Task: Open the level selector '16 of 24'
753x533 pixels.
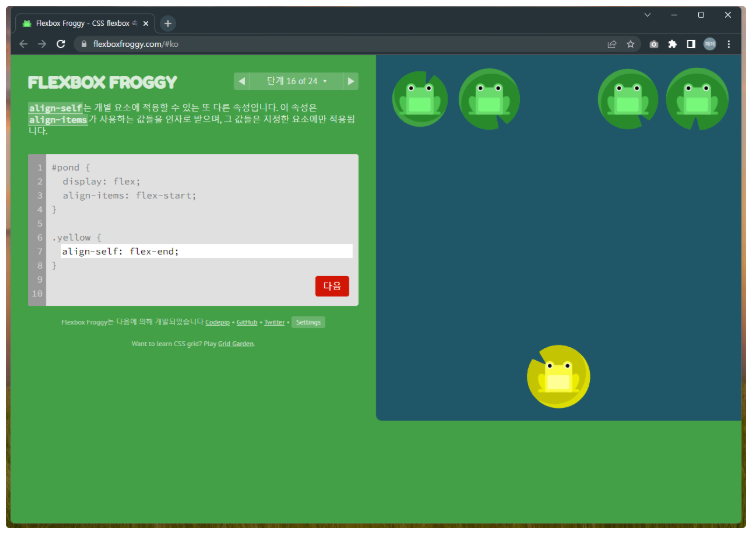Action: (x=296, y=81)
